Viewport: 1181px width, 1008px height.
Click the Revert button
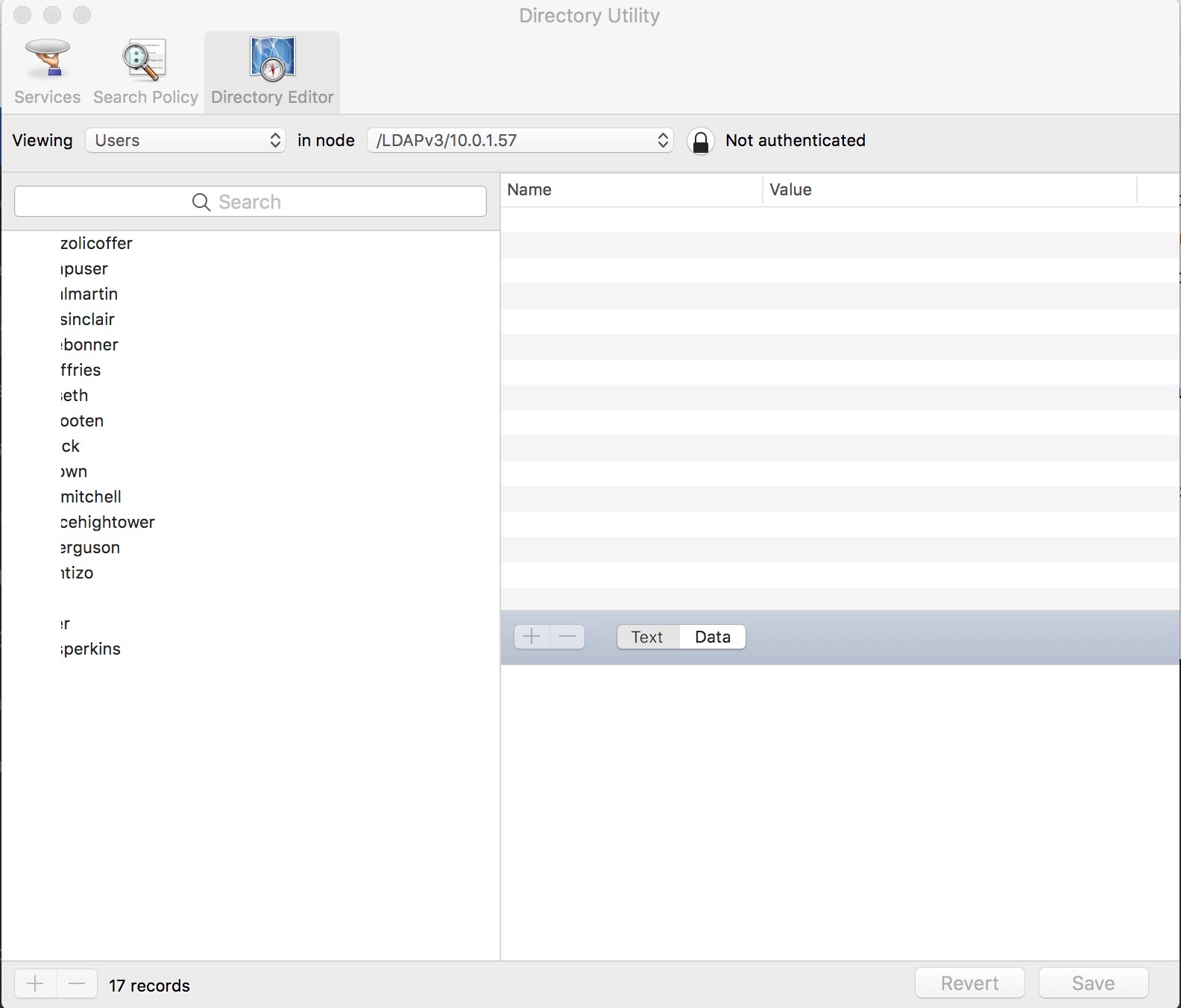[969, 983]
